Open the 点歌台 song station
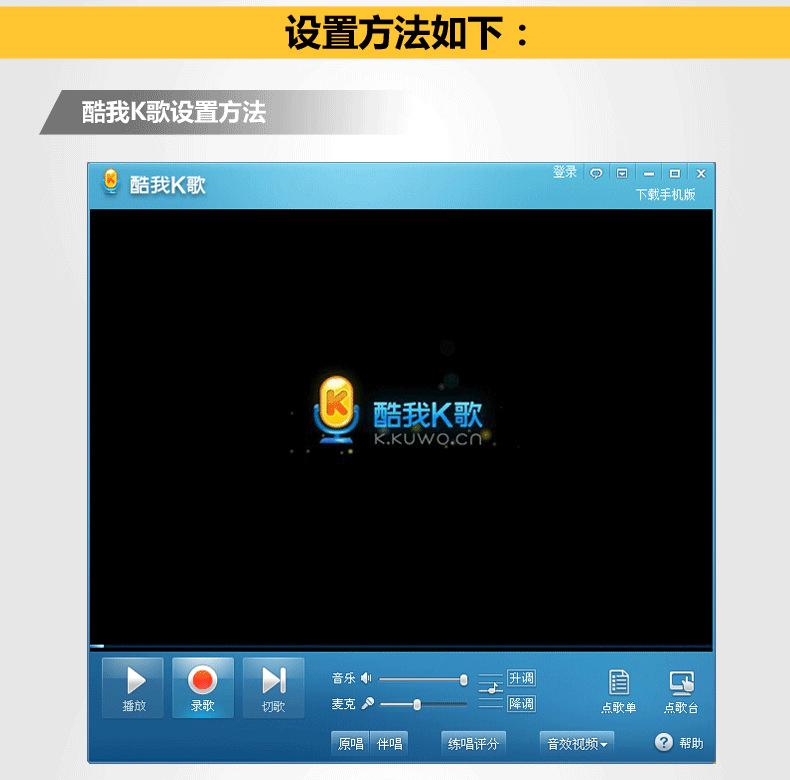The image size is (790, 780). click(x=681, y=691)
